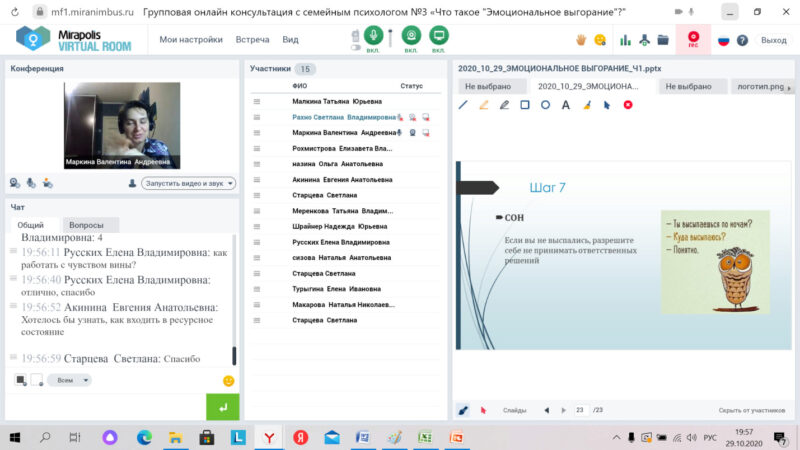This screenshot has width=800, height=450.
Task: Switch to the Общий chat tab
Action: (31, 225)
